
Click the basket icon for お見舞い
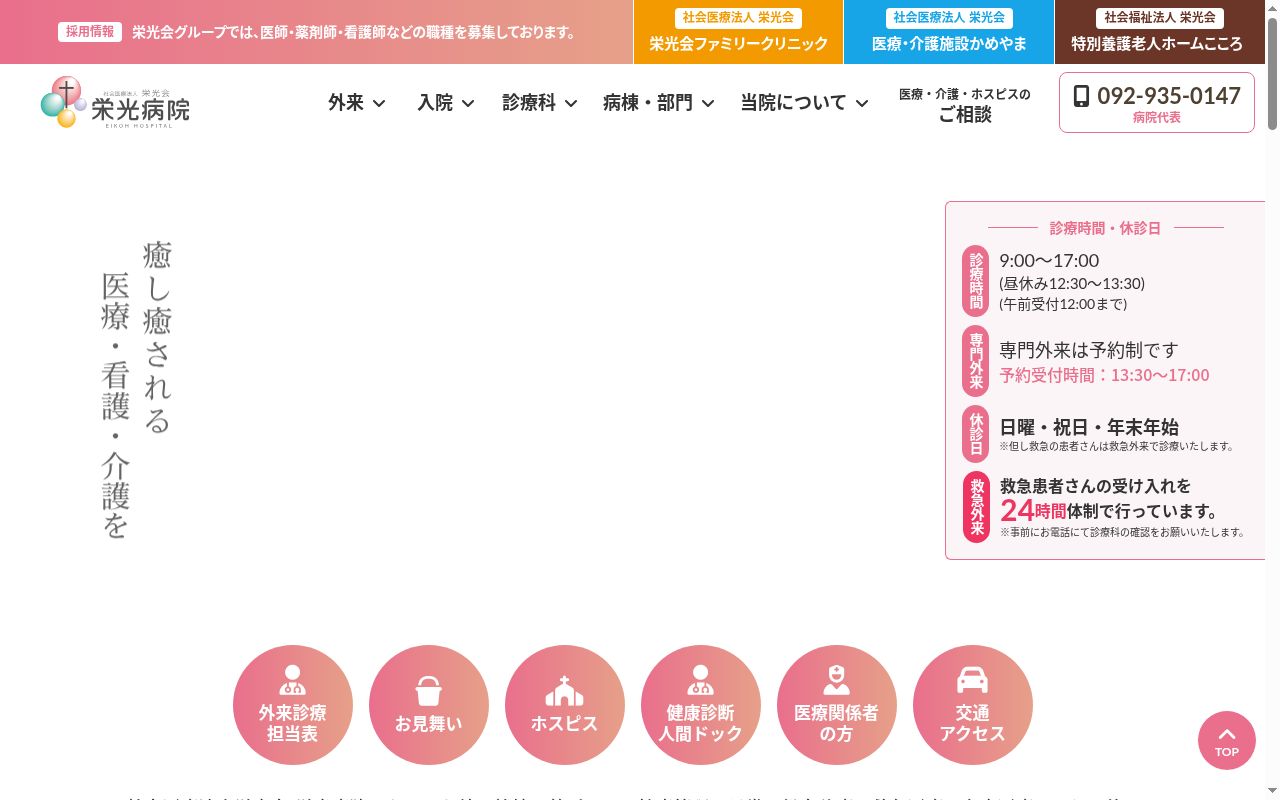click(428, 691)
